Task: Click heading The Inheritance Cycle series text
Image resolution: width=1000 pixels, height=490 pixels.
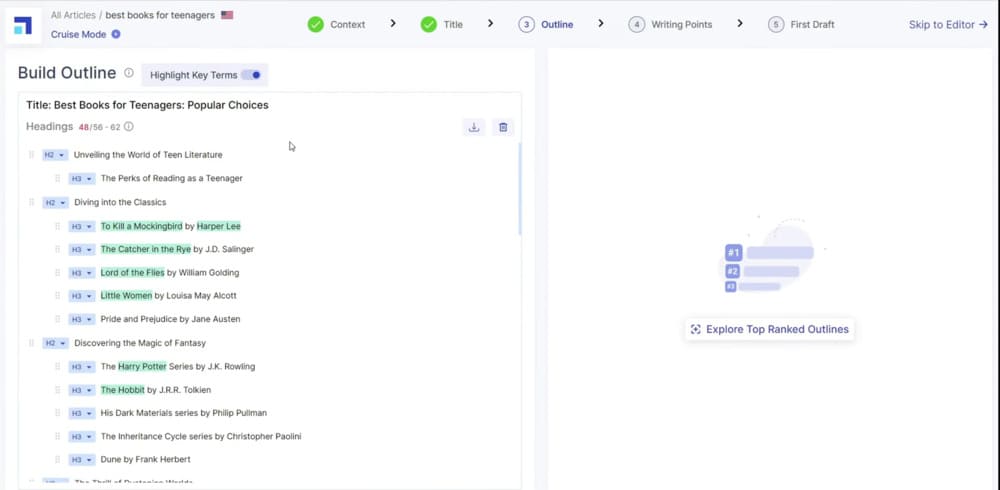Action: click(x=201, y=437)
